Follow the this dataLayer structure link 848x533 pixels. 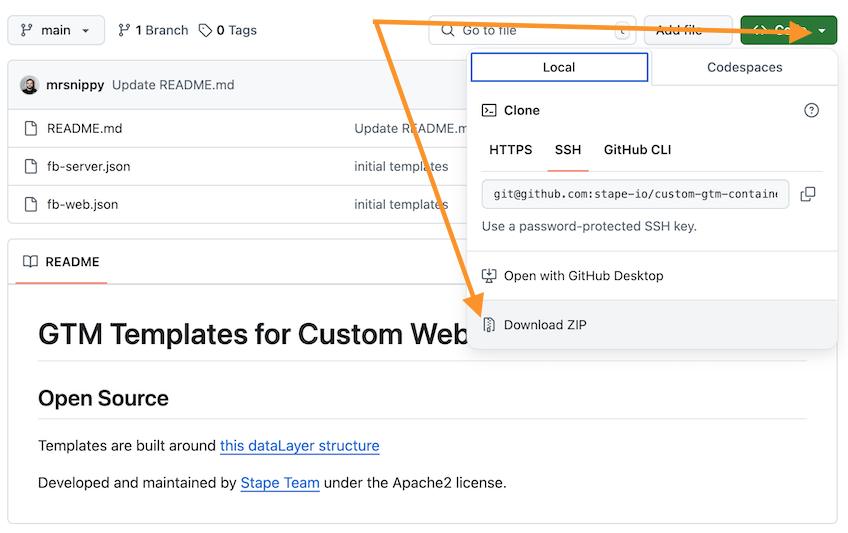click(x=300, y=446)
